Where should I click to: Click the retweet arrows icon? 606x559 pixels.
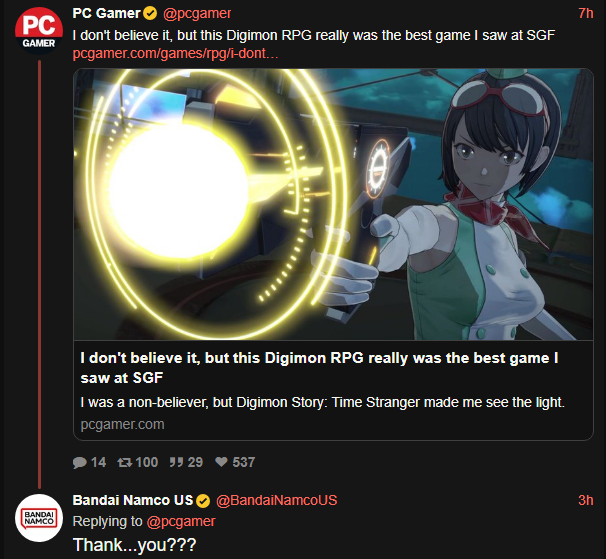coord(124,462)
